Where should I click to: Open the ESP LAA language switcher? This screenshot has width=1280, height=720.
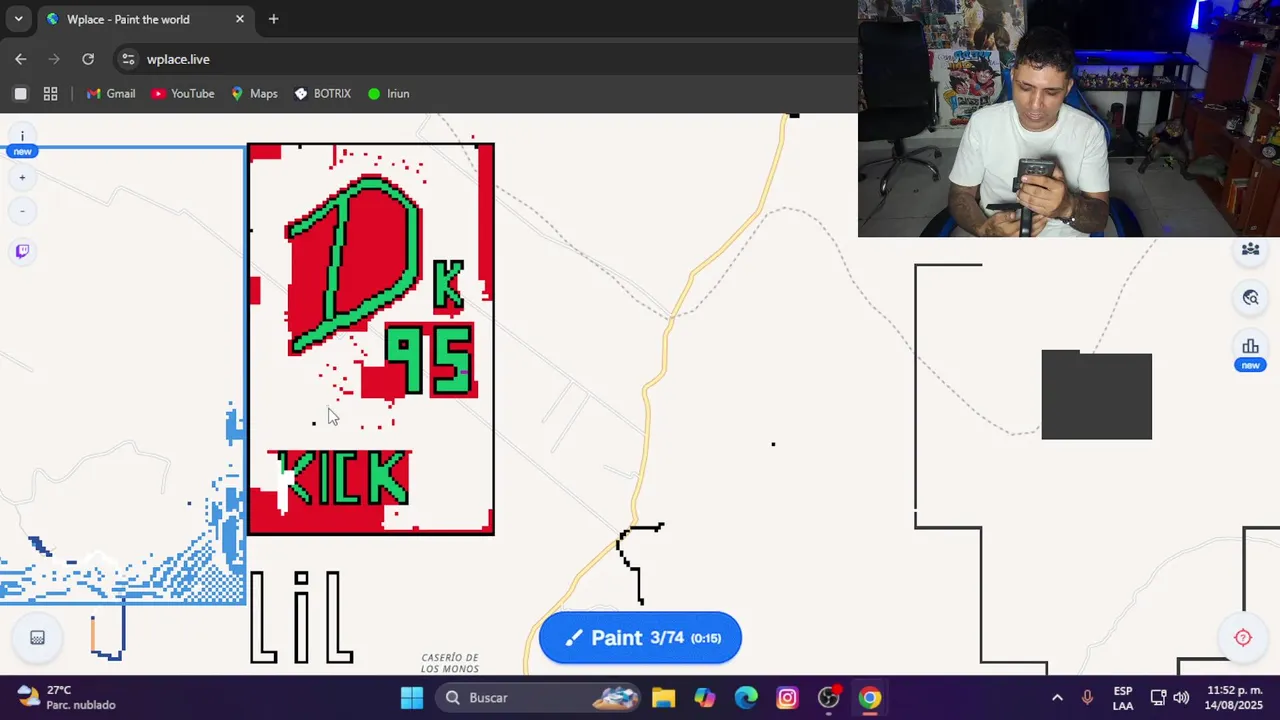tap(1123, 698)
